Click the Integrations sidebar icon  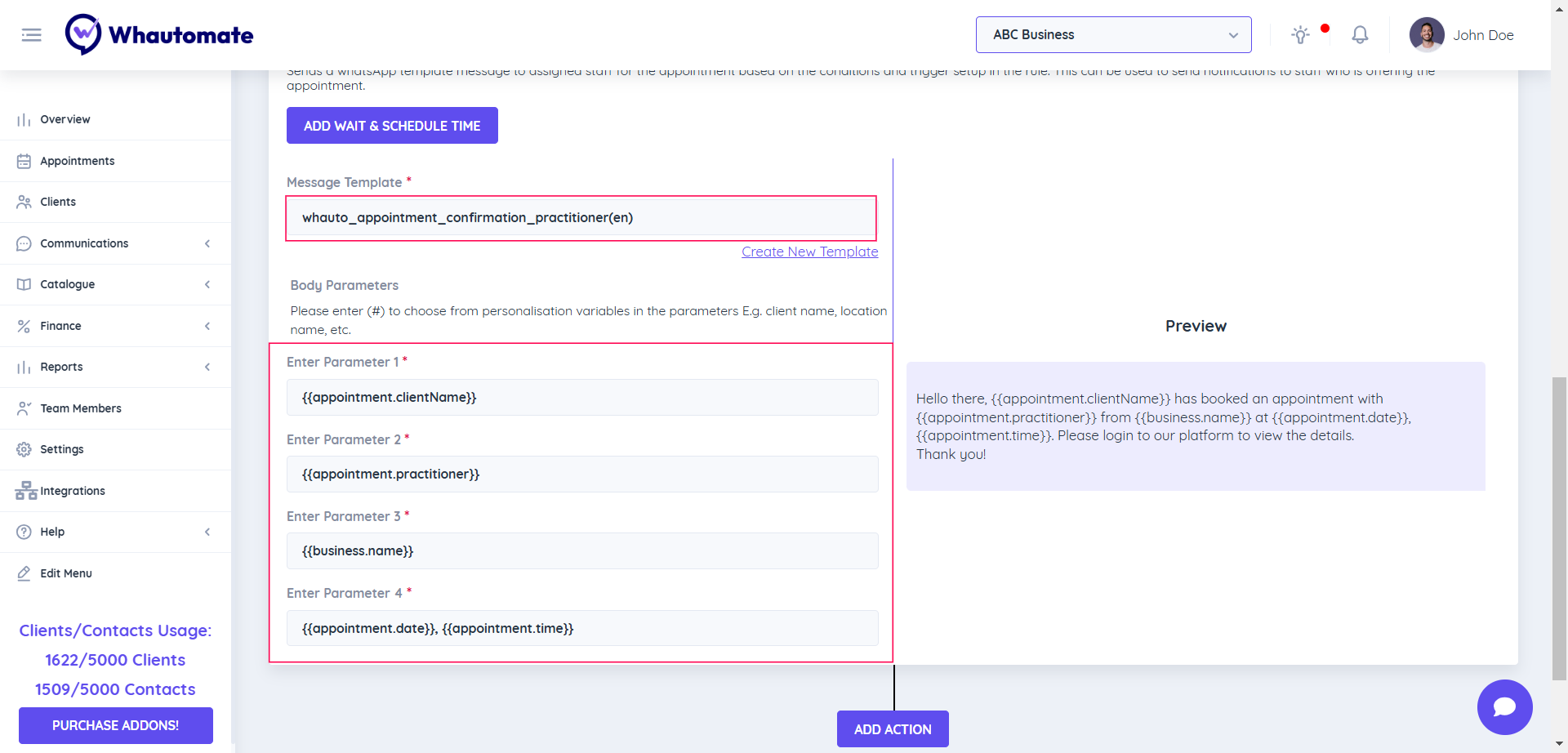tap(25, 491)
